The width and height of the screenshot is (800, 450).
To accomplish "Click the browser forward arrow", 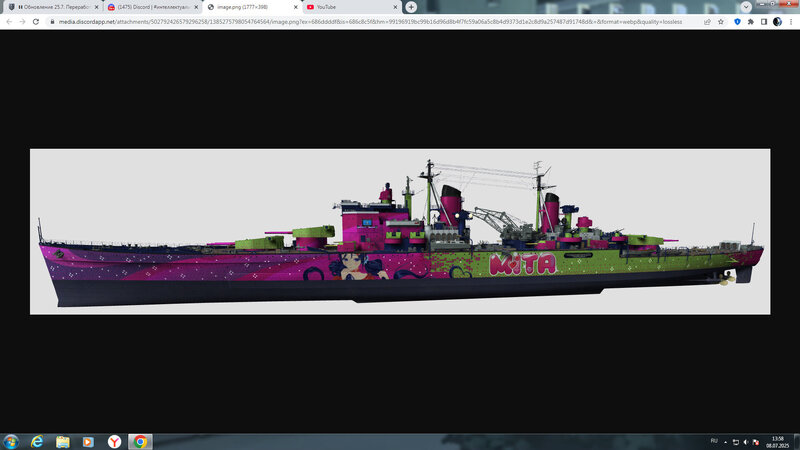I will [22, 22].
